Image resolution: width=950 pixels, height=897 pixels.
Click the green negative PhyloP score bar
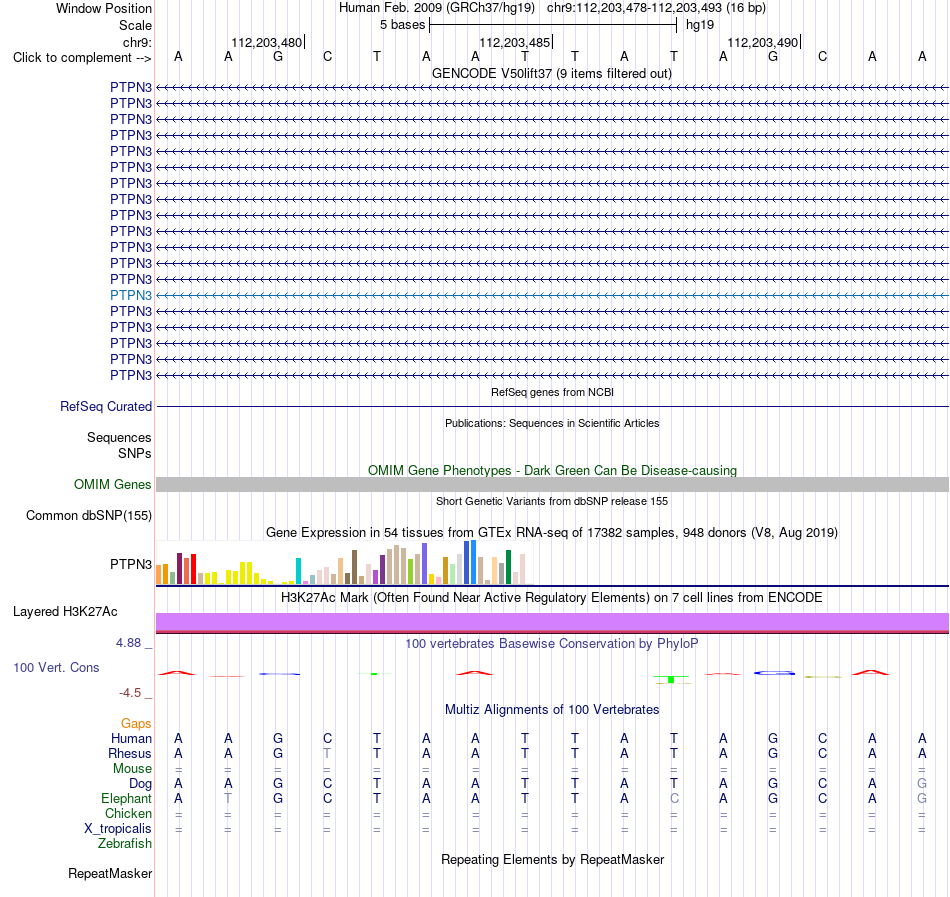671,680
